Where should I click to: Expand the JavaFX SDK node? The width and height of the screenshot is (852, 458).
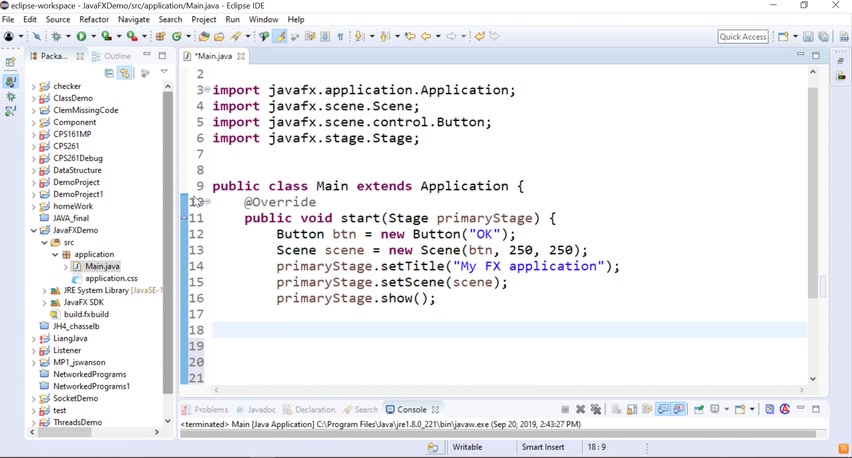click(45, 303)
